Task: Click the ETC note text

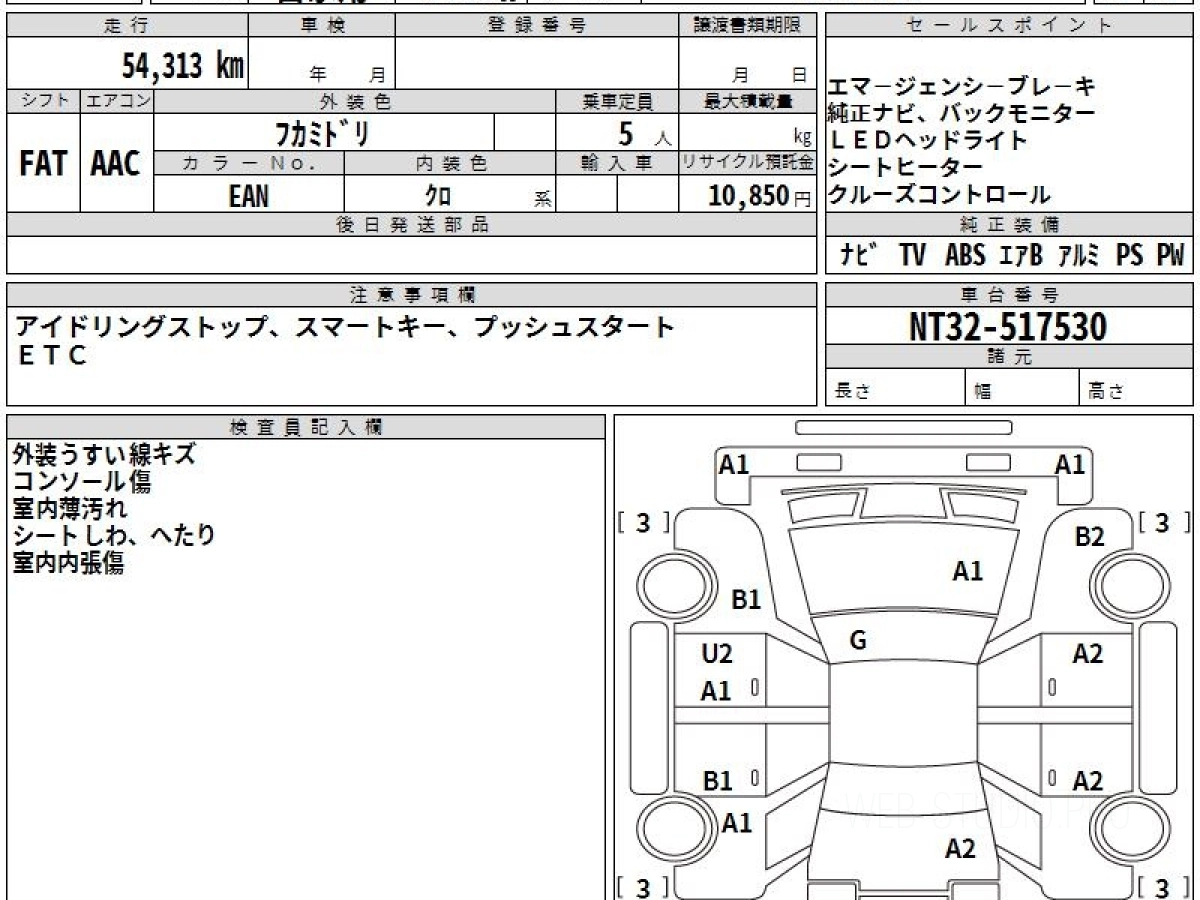Action: 52,354
